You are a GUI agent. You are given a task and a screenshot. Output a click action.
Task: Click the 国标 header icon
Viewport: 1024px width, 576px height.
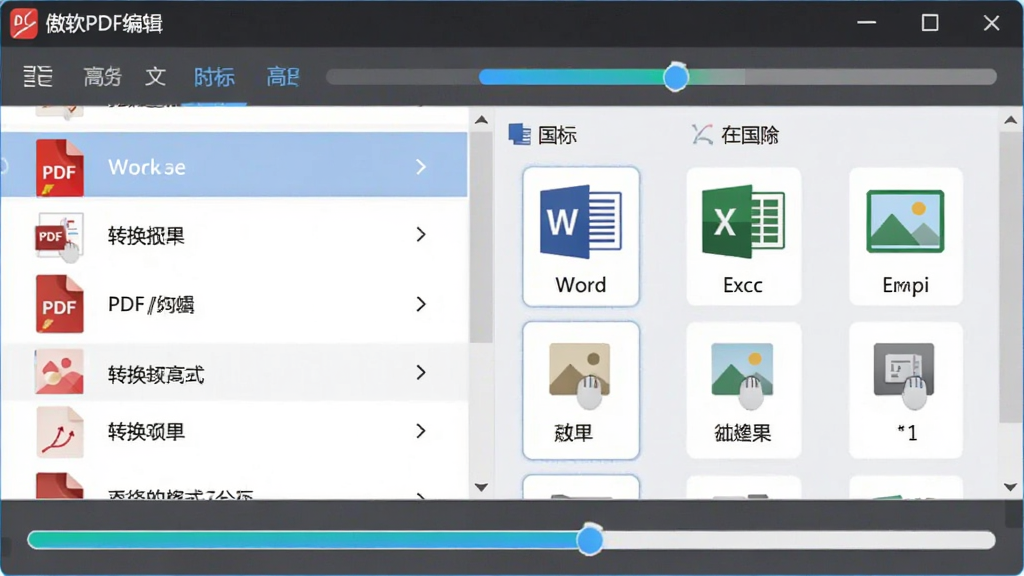520,135
